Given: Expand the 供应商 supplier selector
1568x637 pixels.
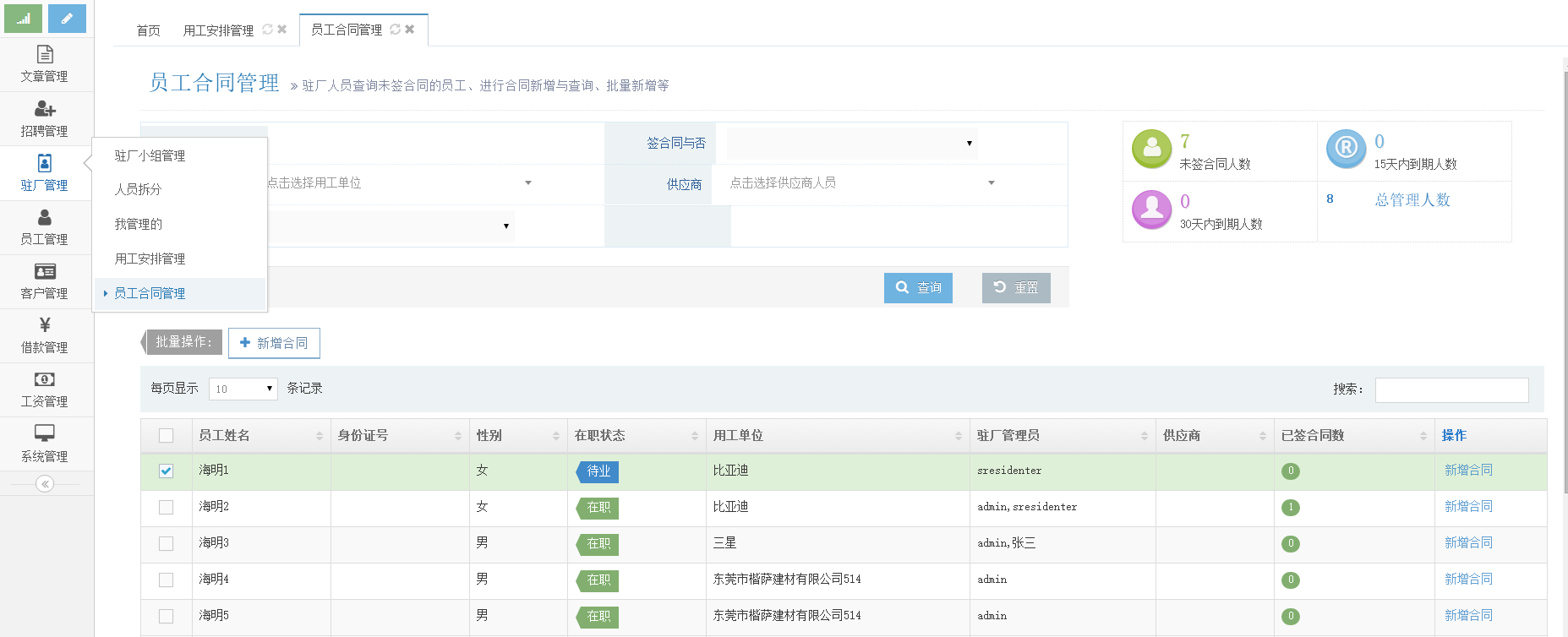Looking at the screenshot, I should (x=862, y=183).
